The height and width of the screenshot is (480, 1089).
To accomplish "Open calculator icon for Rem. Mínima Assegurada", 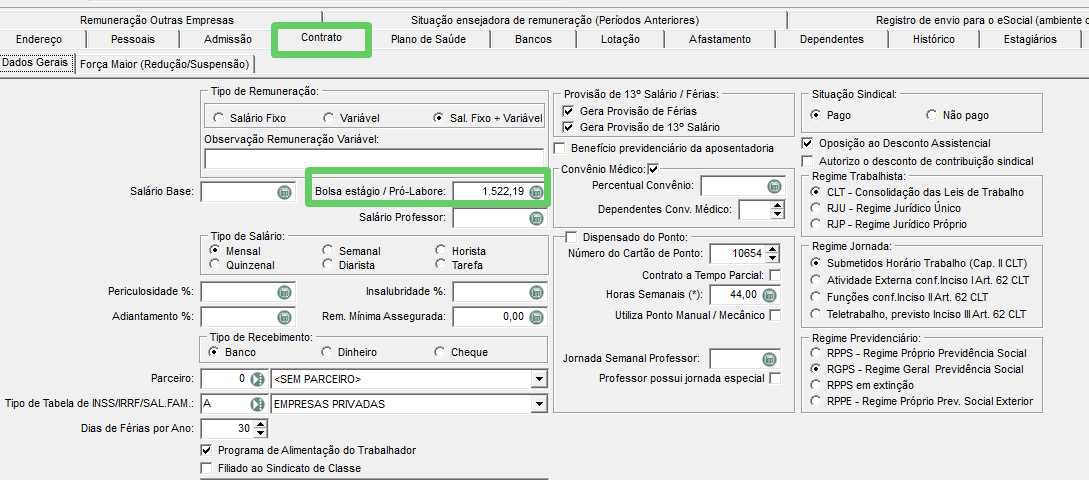I will click(536, 317).
